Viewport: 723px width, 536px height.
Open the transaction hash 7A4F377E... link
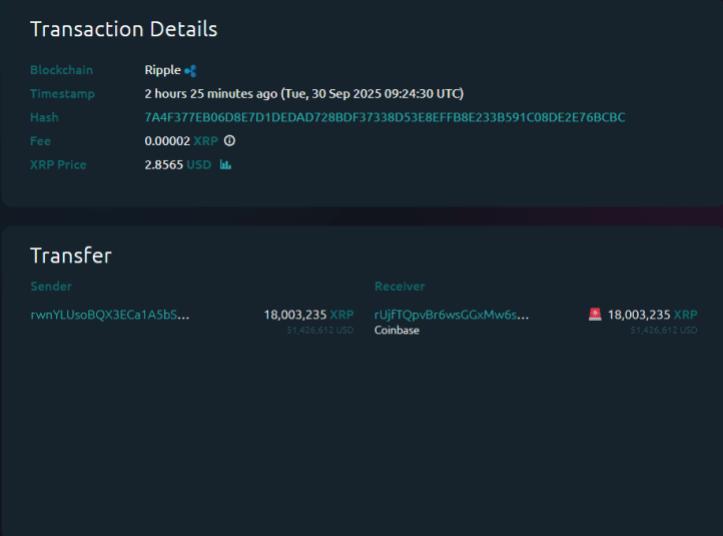click(x=384, y=117)
